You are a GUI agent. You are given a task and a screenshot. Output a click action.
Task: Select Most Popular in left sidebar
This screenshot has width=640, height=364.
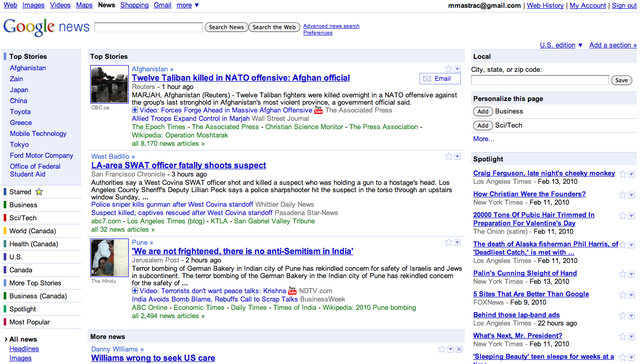(29, 322)
